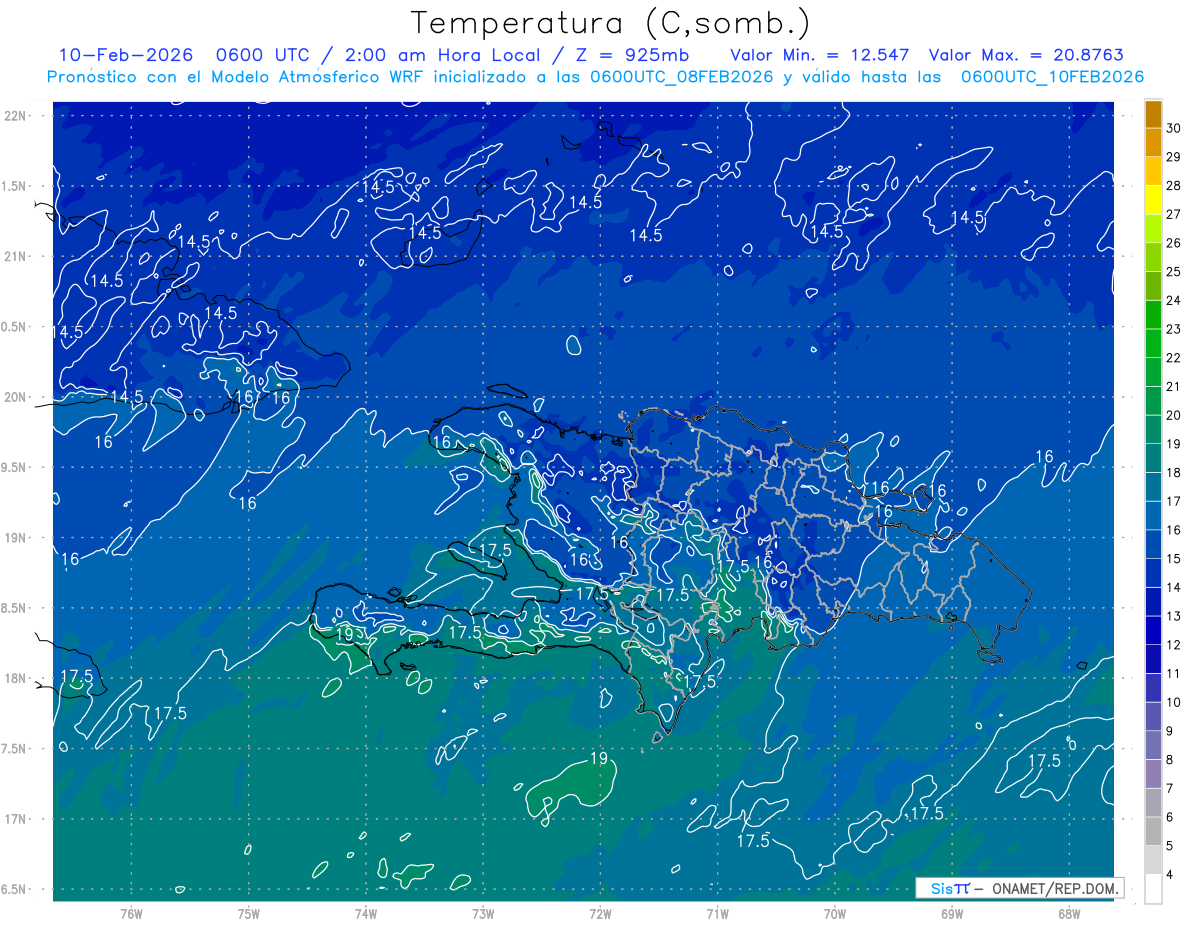
Task: Click the "71W" longitude axis label
Action: (717, 914)
